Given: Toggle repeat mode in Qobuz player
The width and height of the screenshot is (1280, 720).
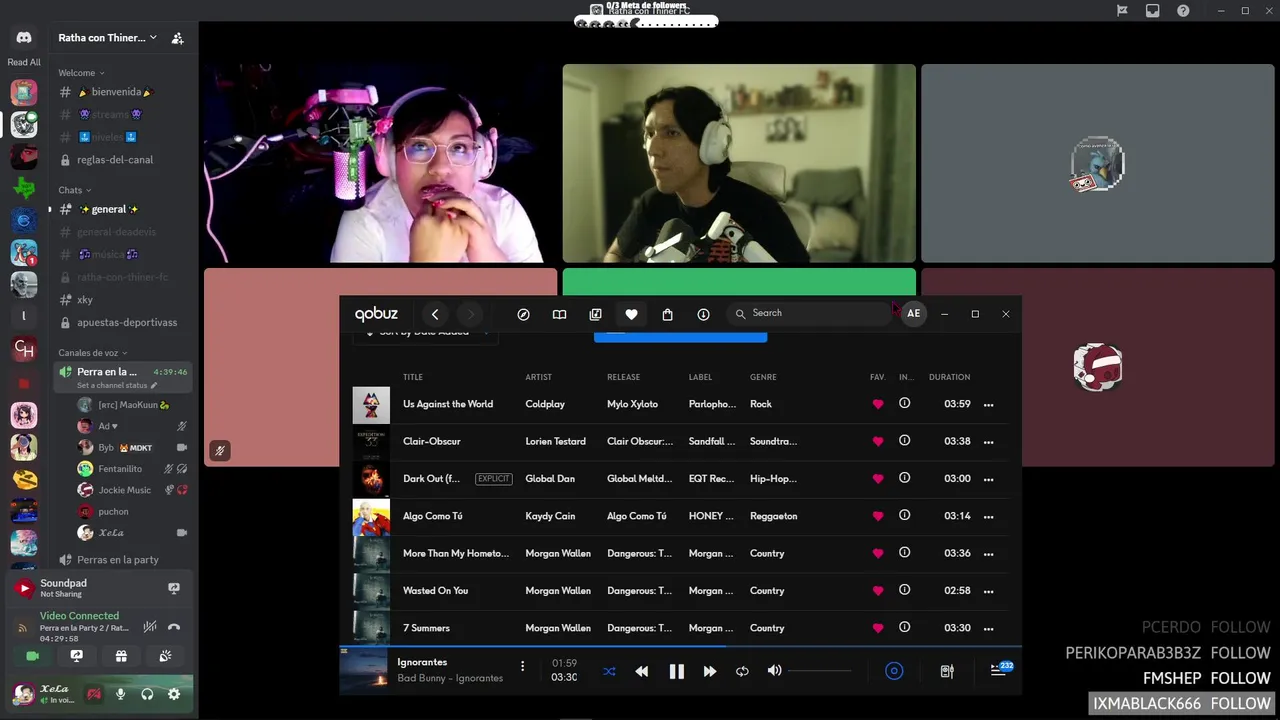Looking at the screenshot, I should click(x=742, y=671).
